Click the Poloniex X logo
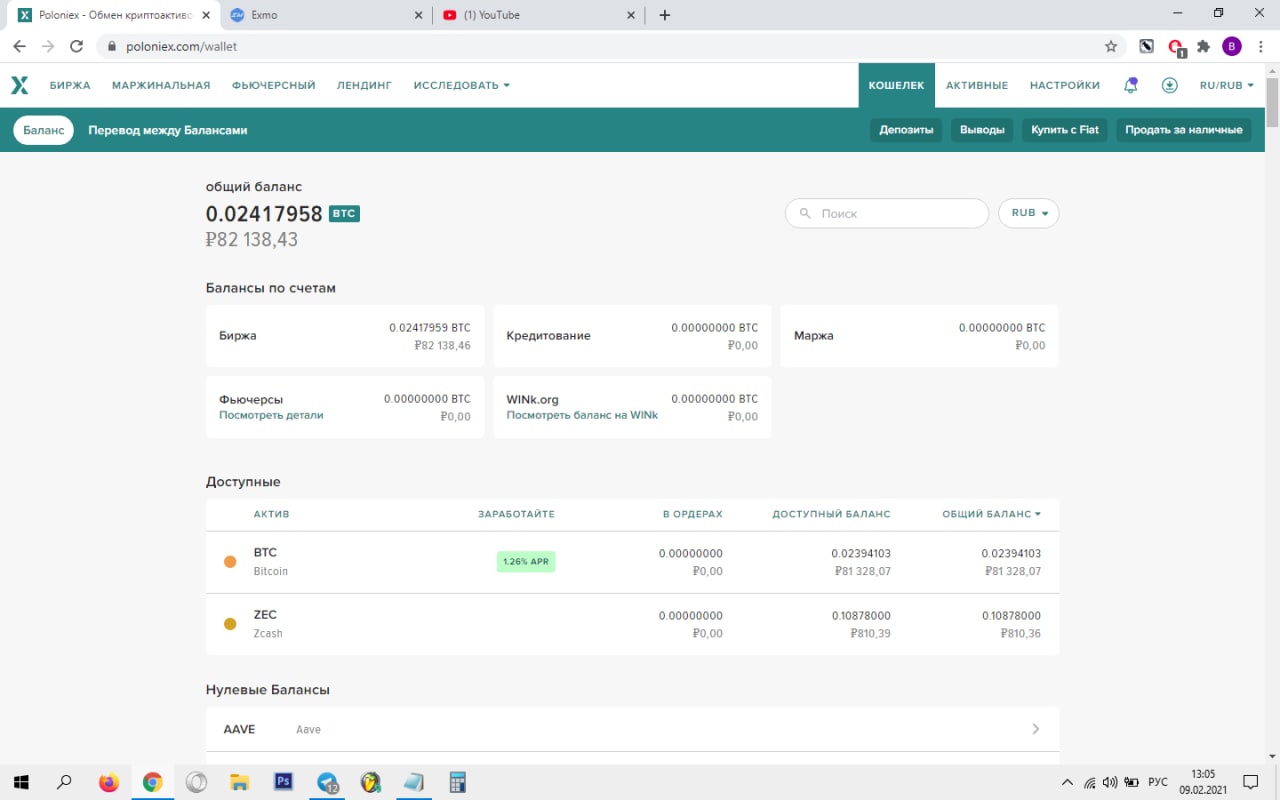 coord(19,85)
